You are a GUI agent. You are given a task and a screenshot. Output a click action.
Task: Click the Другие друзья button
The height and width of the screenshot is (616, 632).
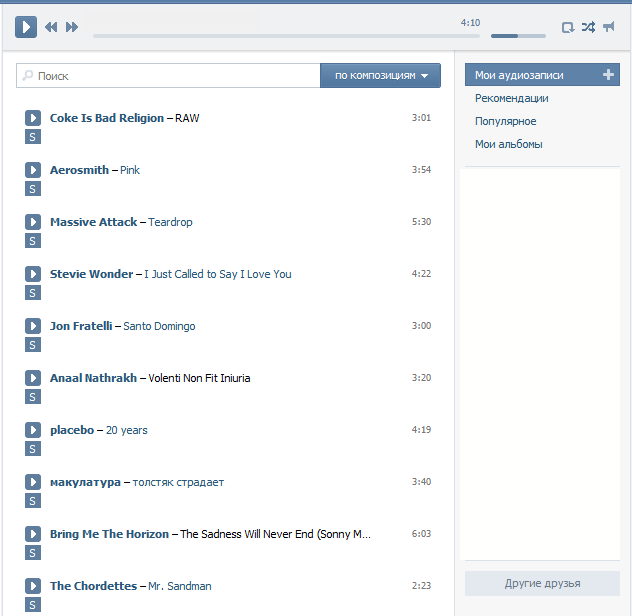click(542, 583)
